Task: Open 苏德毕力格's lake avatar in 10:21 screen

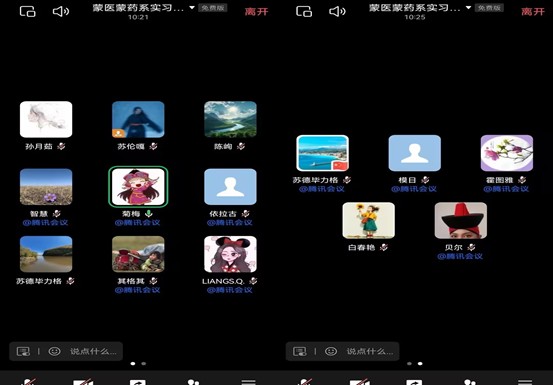Action: coord(46,254)
